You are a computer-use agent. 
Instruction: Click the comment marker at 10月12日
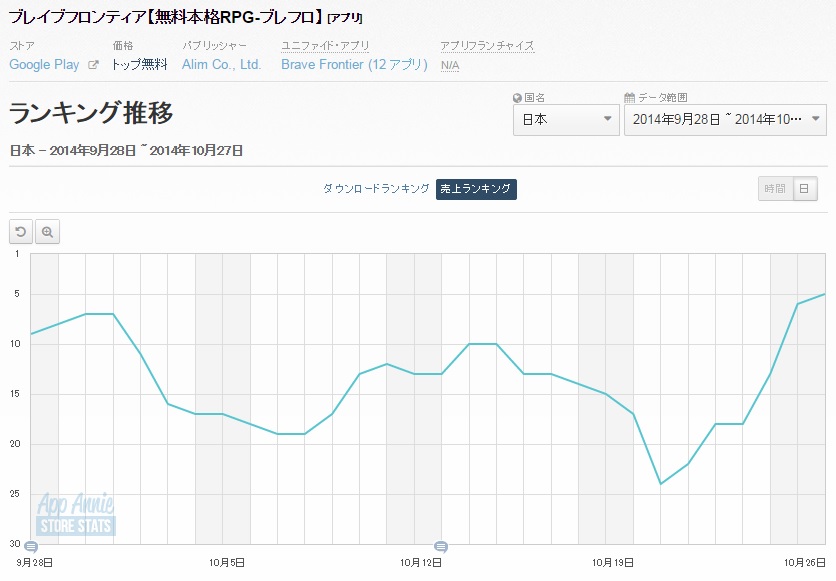(441, 547)
